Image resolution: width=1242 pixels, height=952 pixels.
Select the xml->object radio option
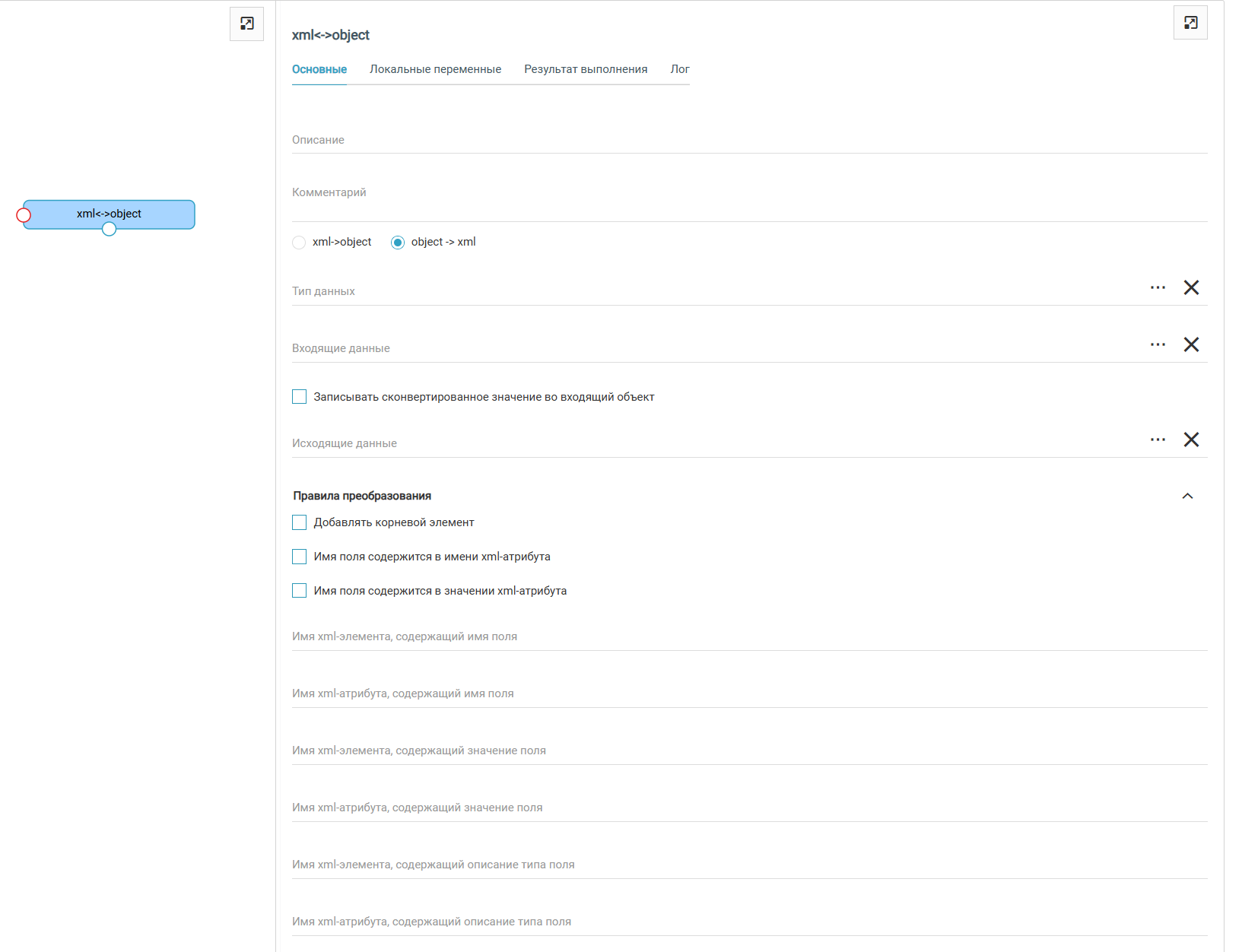[299, 243]
